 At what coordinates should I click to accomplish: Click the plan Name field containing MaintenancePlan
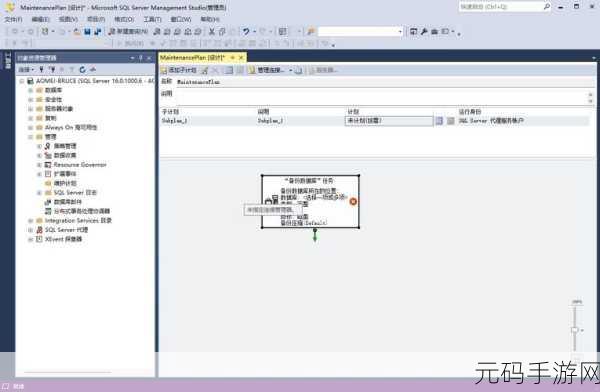pyautogui.click(x=384, y=82)
